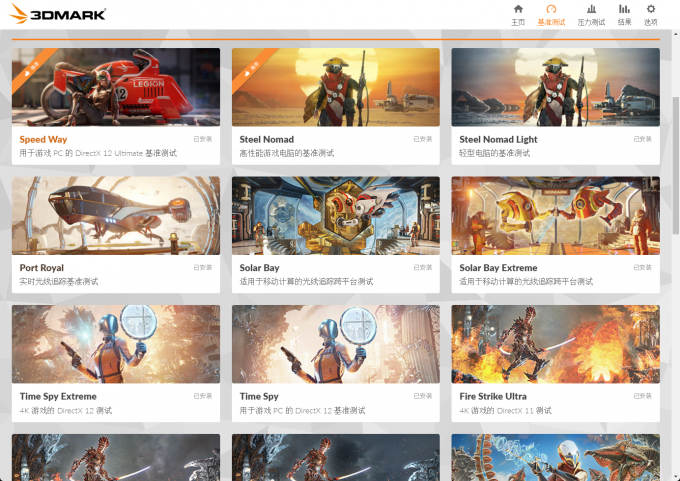
Task: Click Fire Strike Ultra's 4K DirectX 11 description
Action: point(505,410)
